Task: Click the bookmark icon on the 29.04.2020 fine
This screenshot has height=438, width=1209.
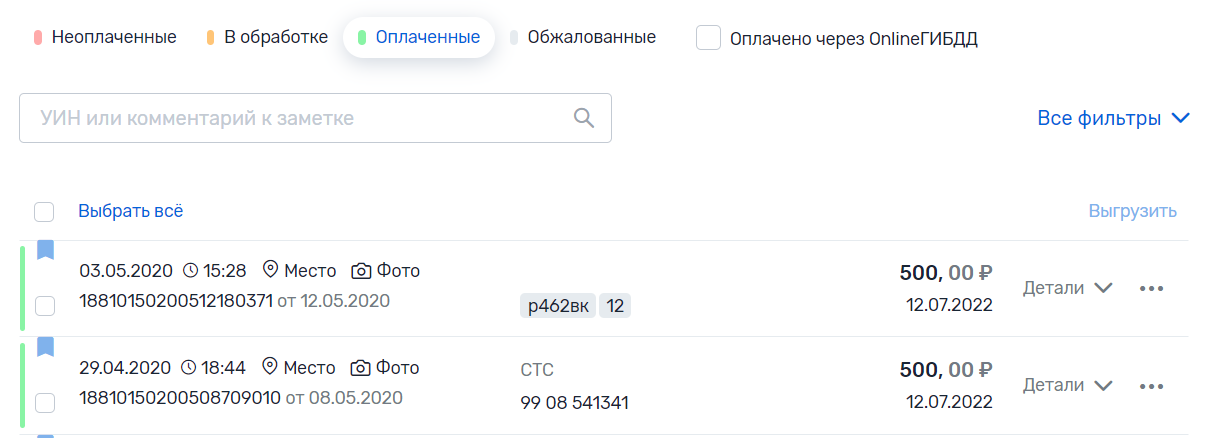Action: pos(45,347)
